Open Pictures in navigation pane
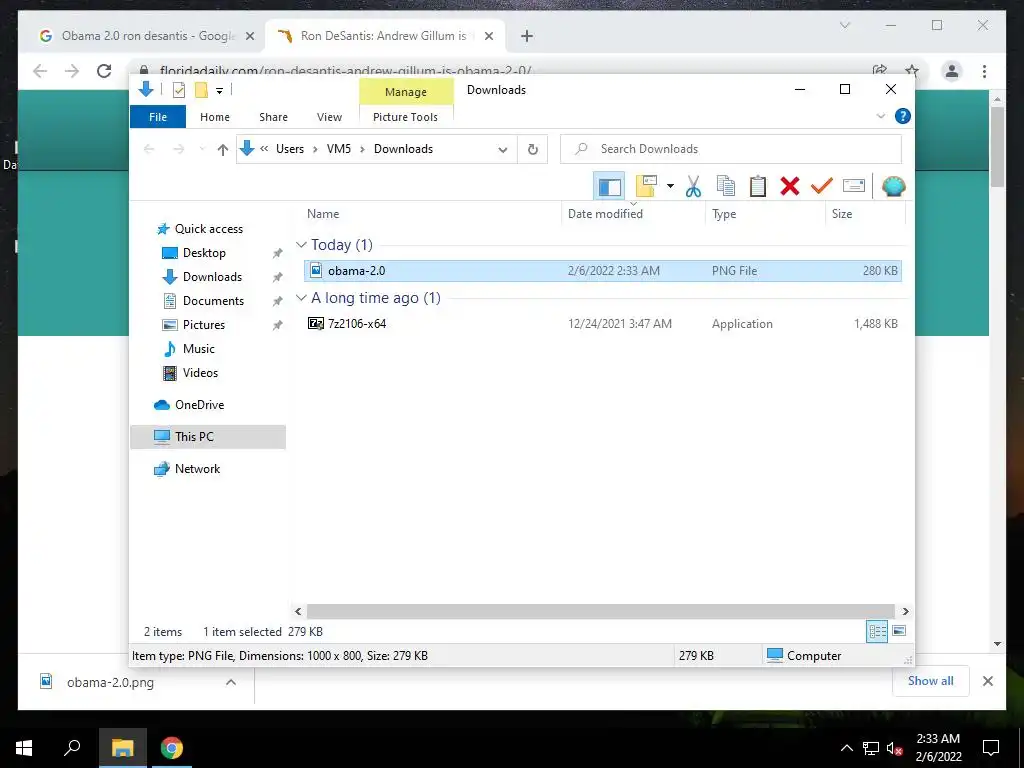Image resolution: width=1024 pixels, height=768 pixels. [x=204, y=325]
